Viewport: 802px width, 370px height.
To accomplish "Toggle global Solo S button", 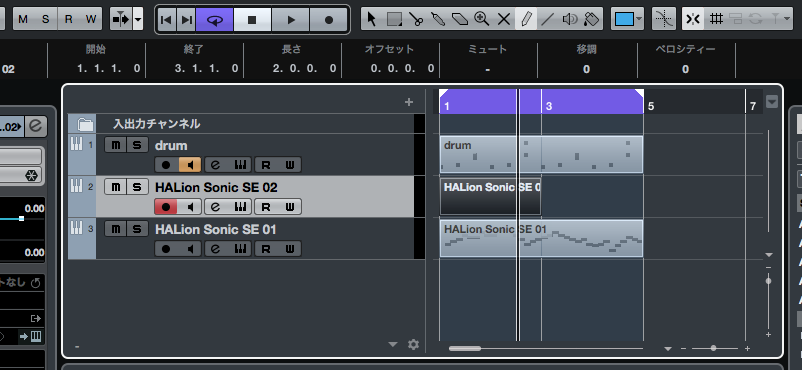I will 46,19.
